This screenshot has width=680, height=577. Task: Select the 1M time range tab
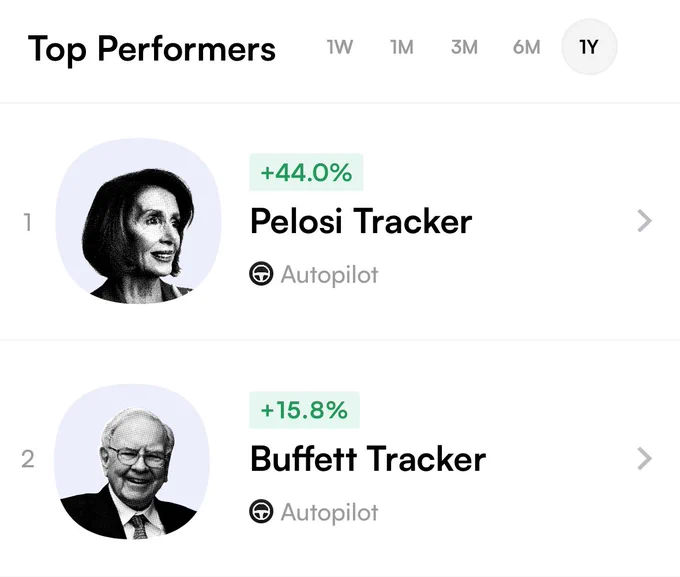402,47
